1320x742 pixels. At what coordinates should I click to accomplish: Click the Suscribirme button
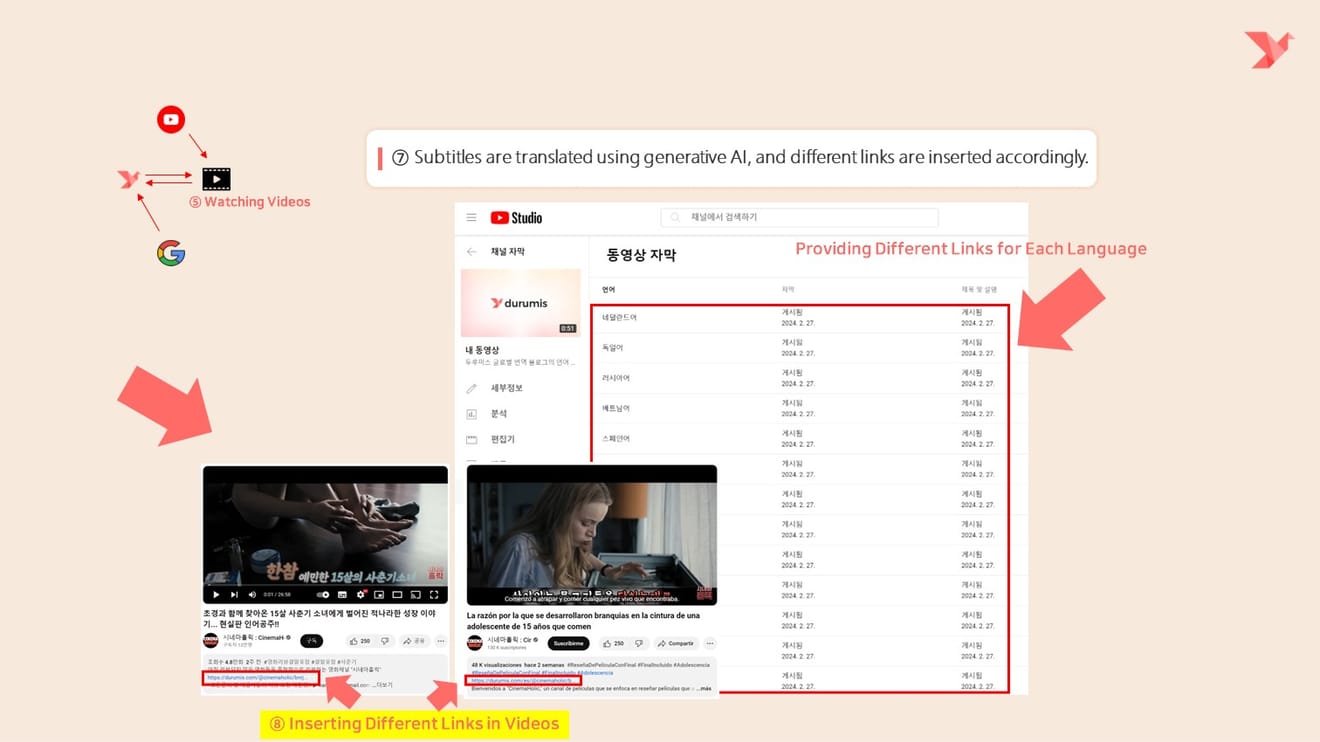coord(568,643)
